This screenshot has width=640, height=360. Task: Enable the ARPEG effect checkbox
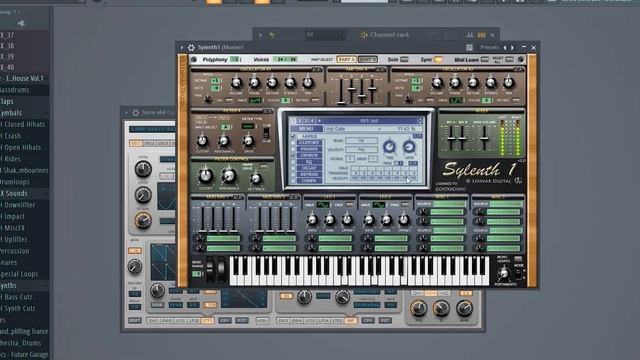(x=293, y=136)
